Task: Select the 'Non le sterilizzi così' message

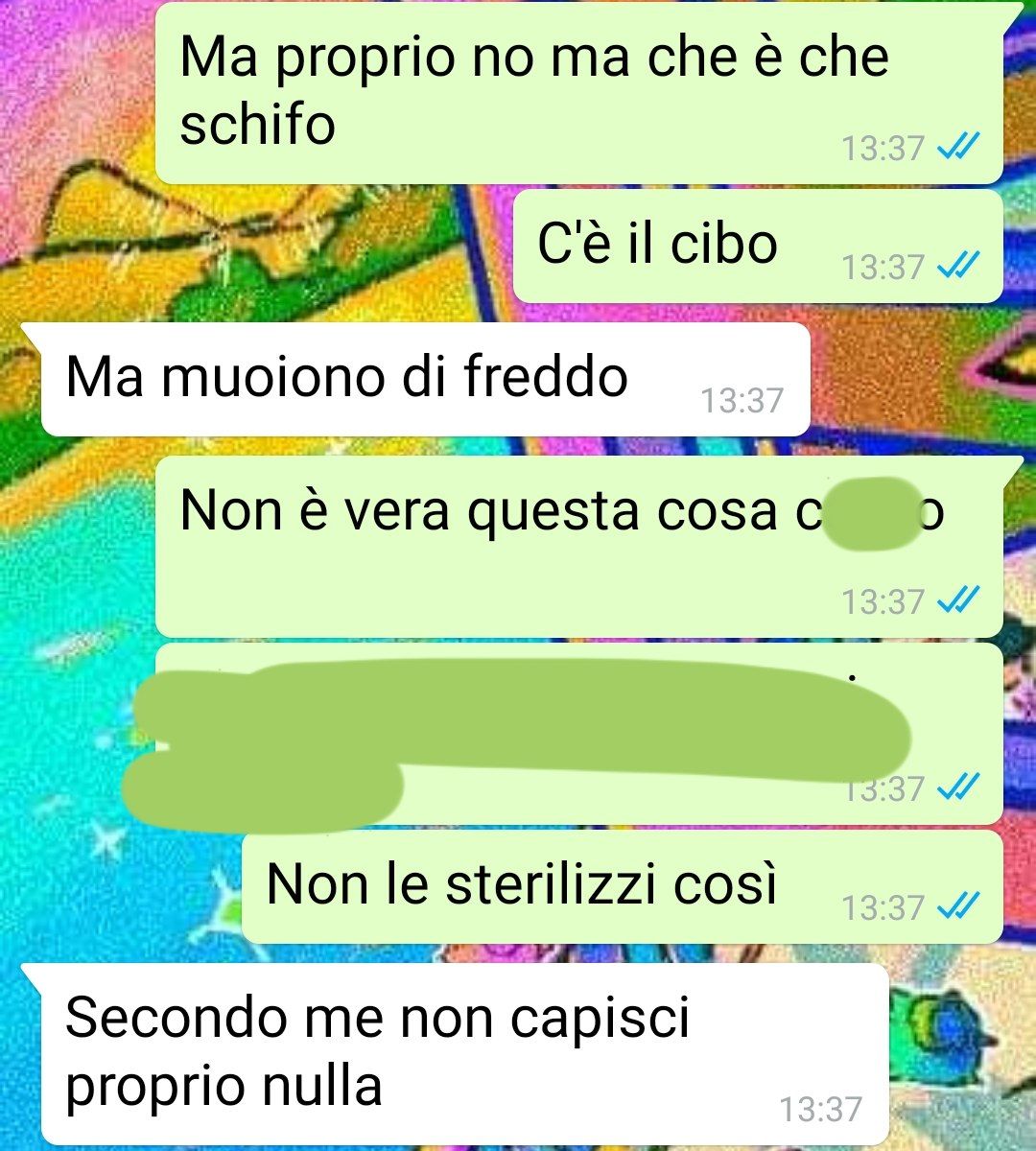Action: [622, 887]
